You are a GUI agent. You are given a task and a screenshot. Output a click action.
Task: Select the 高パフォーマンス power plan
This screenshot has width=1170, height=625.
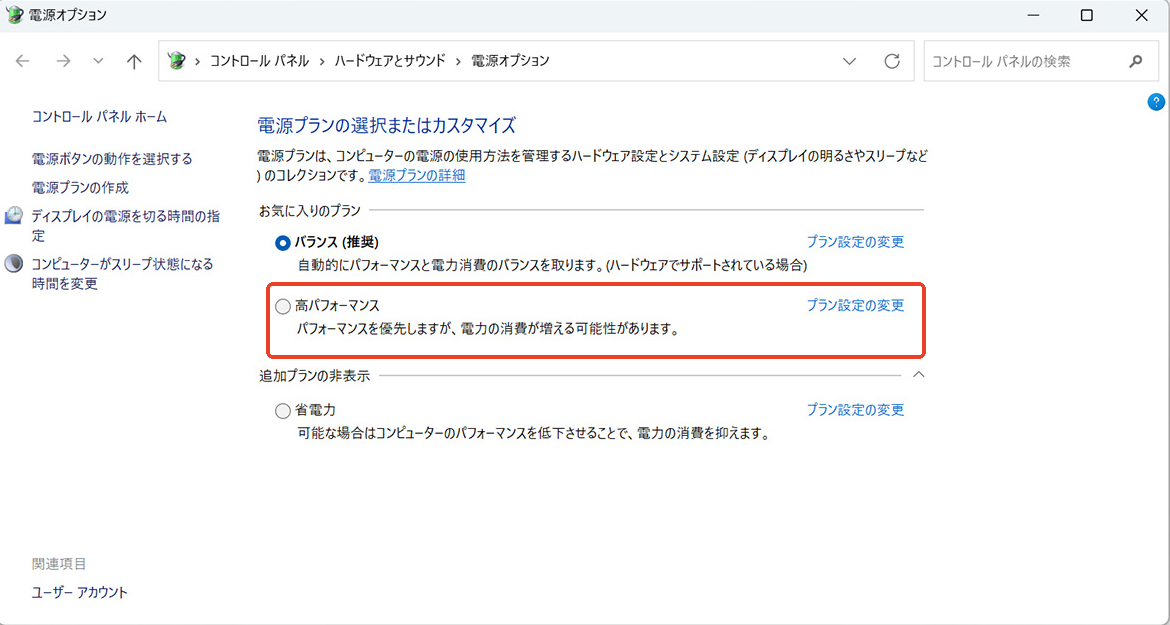click(x=283, y=306)
